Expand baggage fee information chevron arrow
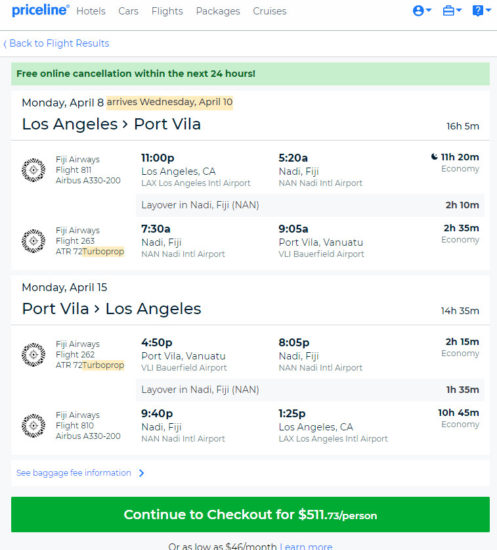This screenshot has height=550, width=497. click(141, 473)
